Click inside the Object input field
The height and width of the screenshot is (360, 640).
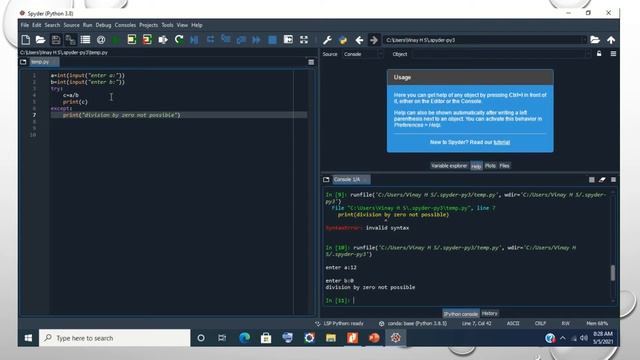(498, 54)
